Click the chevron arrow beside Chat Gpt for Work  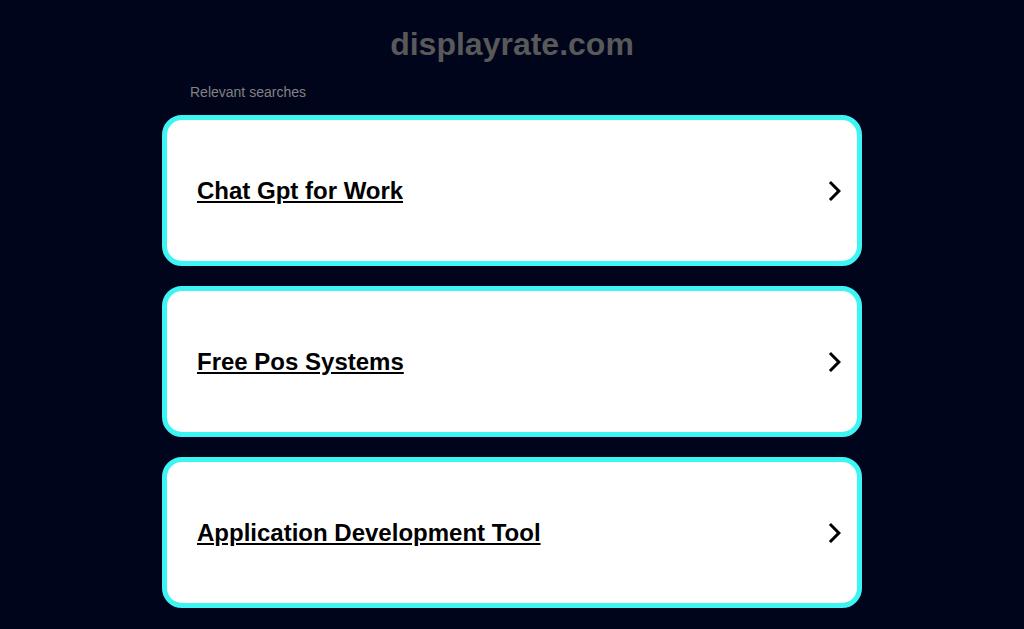click(x=834, y=191)
